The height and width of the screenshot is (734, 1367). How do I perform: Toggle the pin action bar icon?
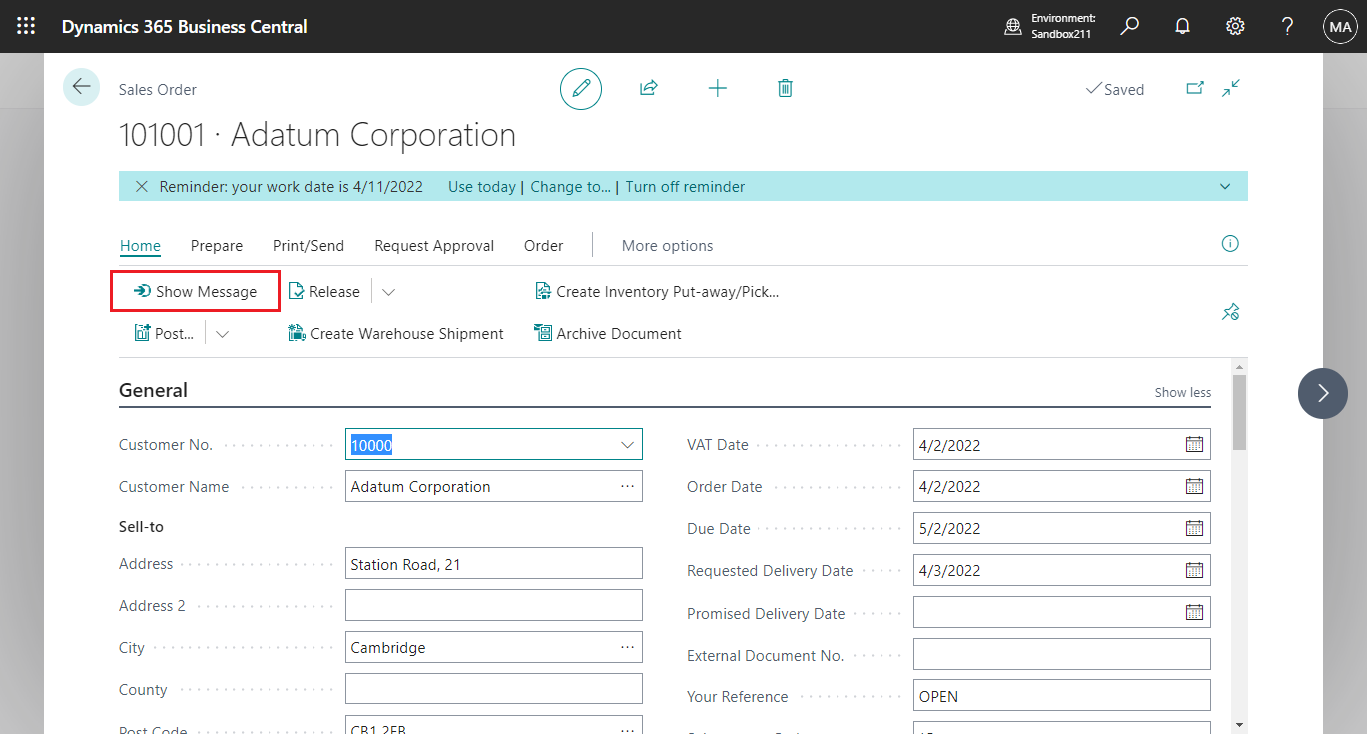[x=1230, y=313]
